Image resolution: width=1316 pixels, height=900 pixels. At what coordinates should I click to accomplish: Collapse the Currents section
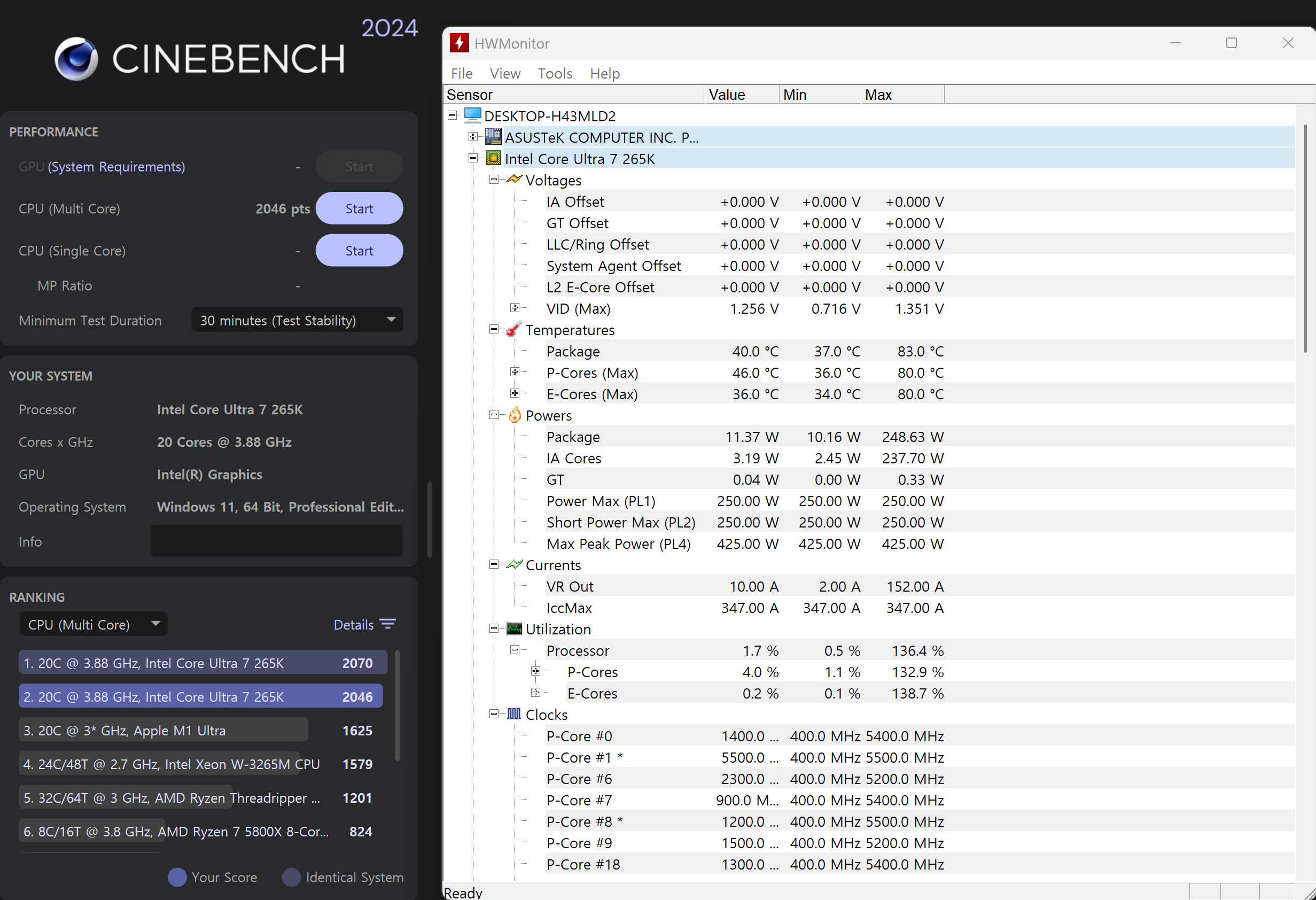pyautogui.click(x=494, y=564)
